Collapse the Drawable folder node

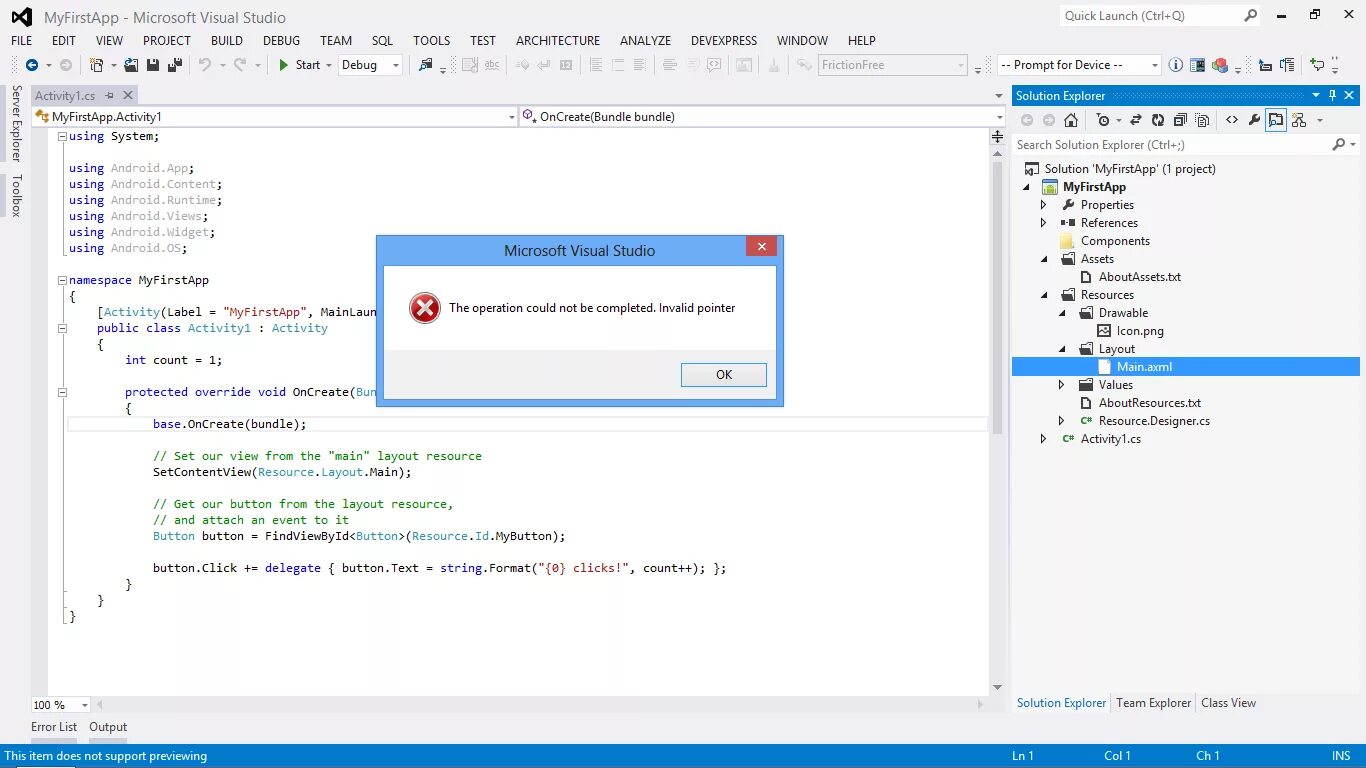click(1062, 313)
